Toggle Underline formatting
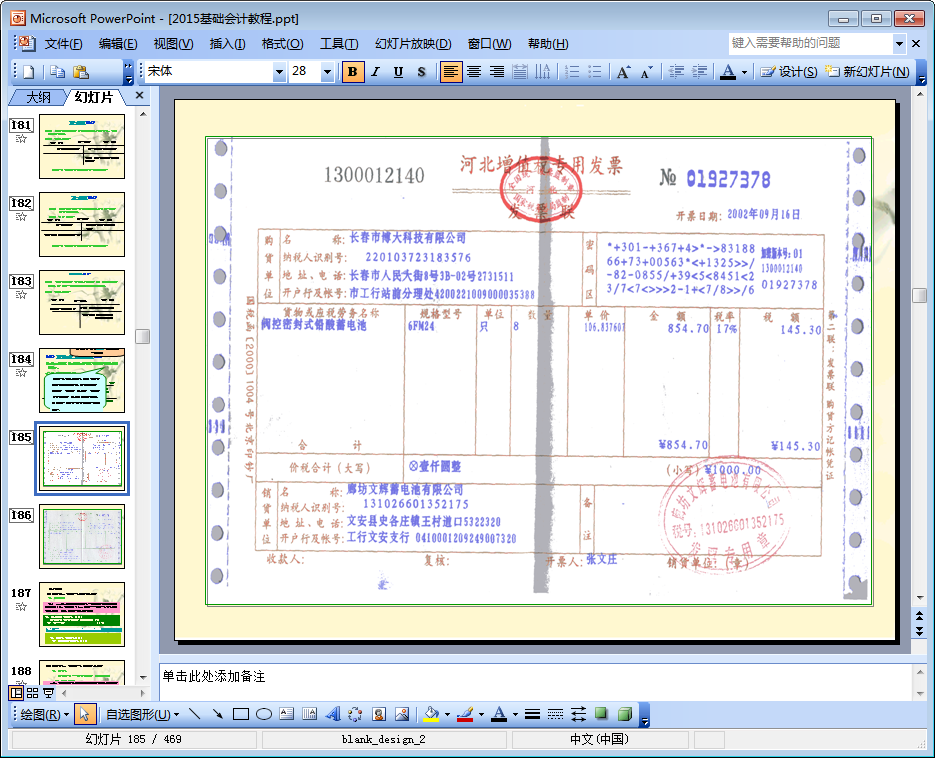Image resolution: width=935 pixels, height=758 pixels. 398,72
